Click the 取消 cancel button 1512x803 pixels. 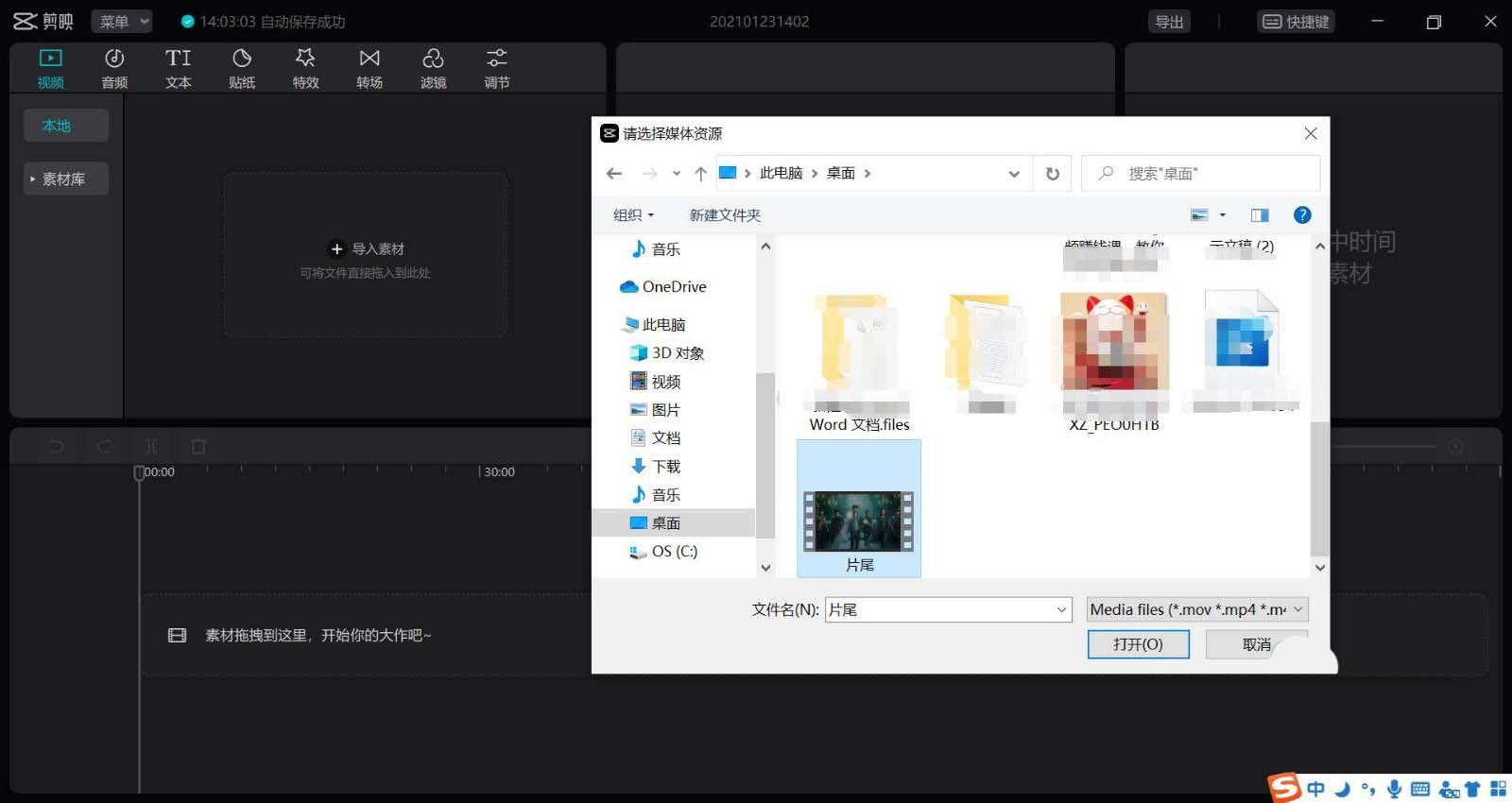click(1257, 644)
